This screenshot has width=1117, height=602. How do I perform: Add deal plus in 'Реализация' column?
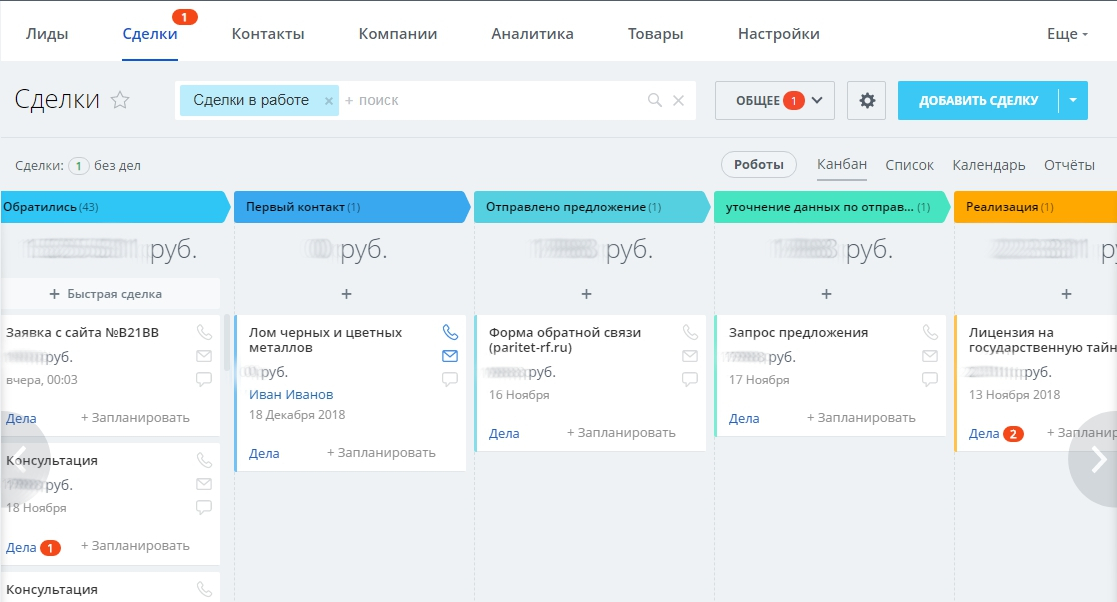1066,294
